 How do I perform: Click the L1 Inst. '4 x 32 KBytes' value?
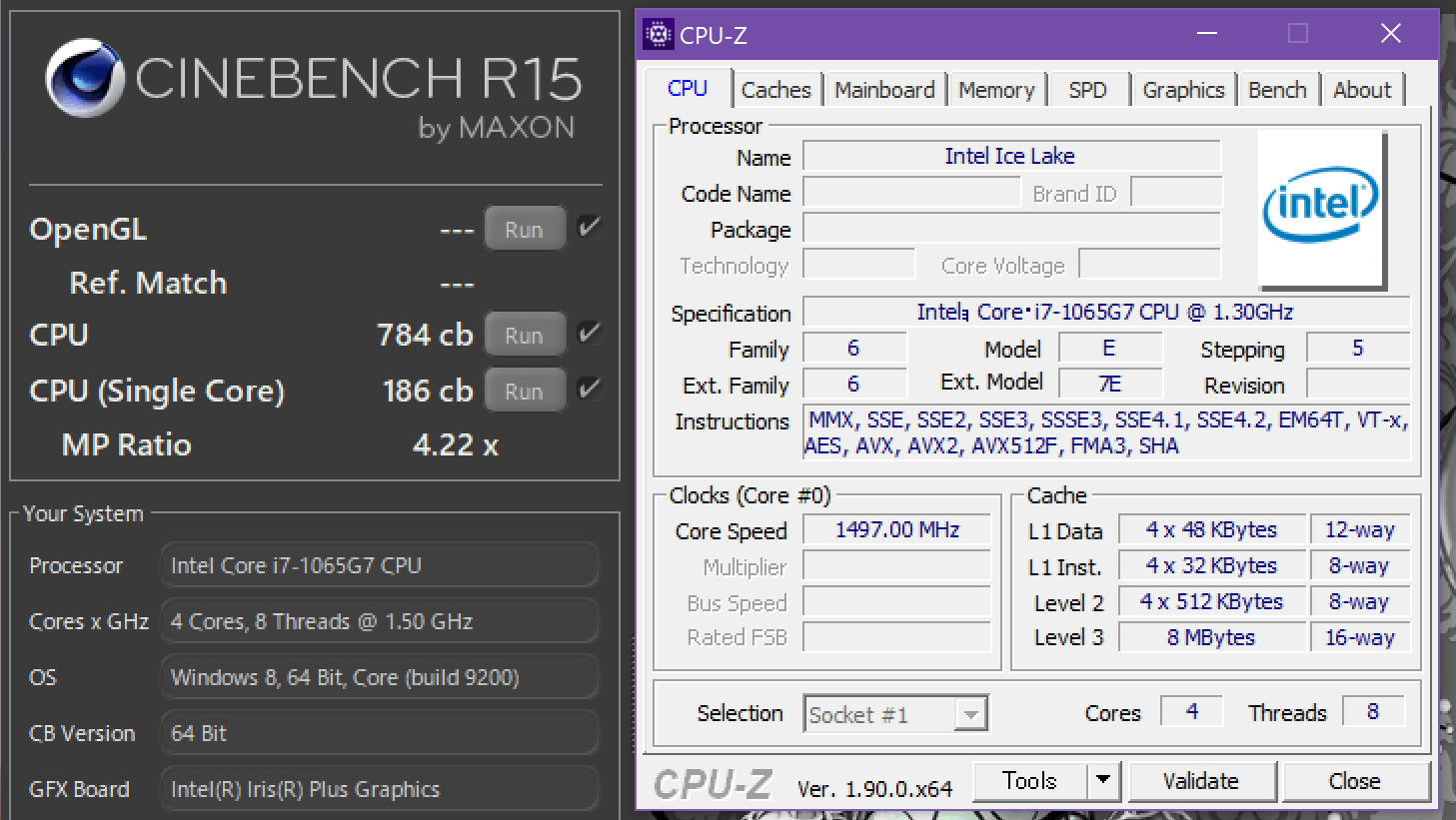pyautogui.click(x=1211, y=565)
